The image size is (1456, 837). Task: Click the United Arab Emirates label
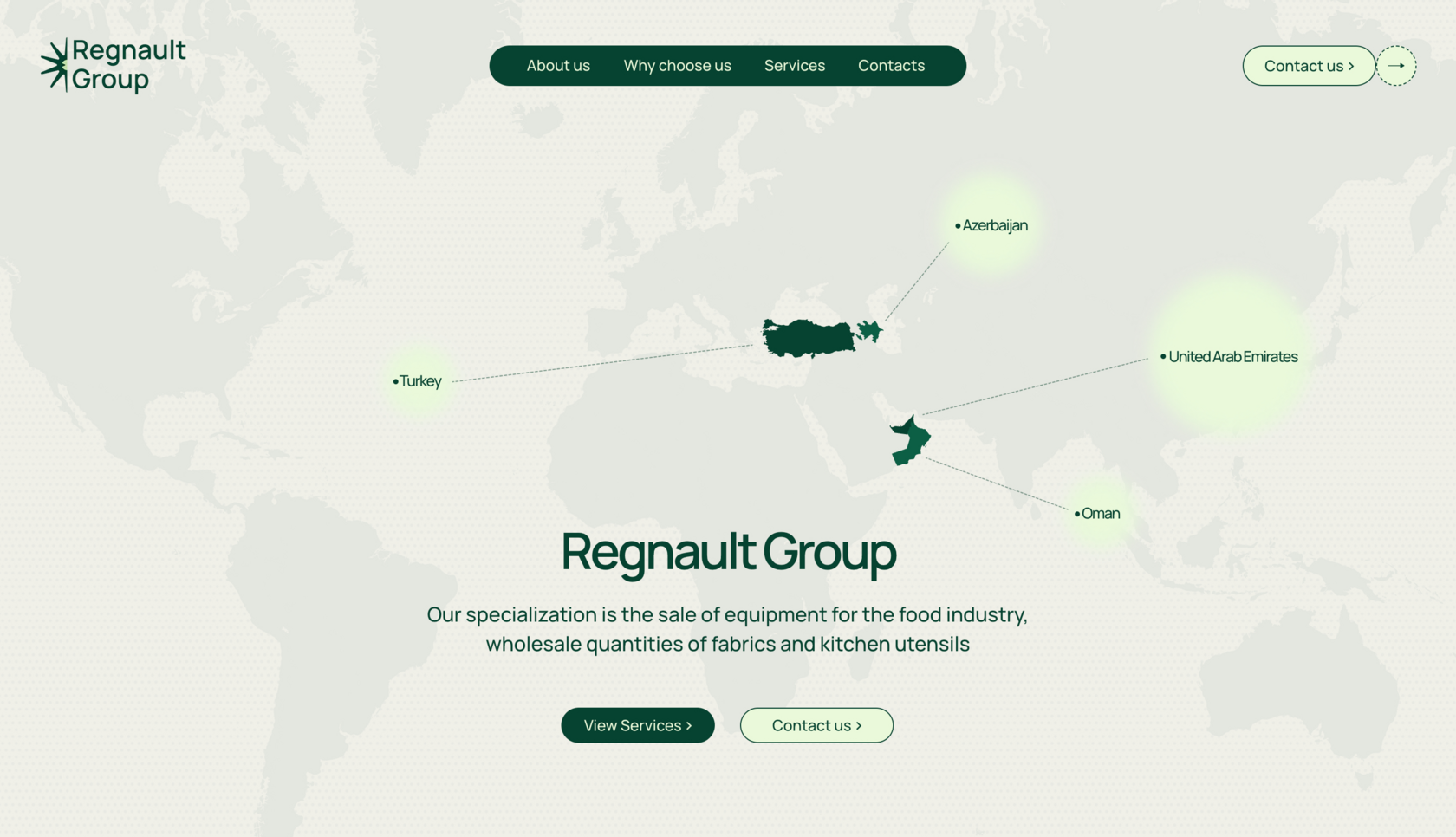point(1232,357)
